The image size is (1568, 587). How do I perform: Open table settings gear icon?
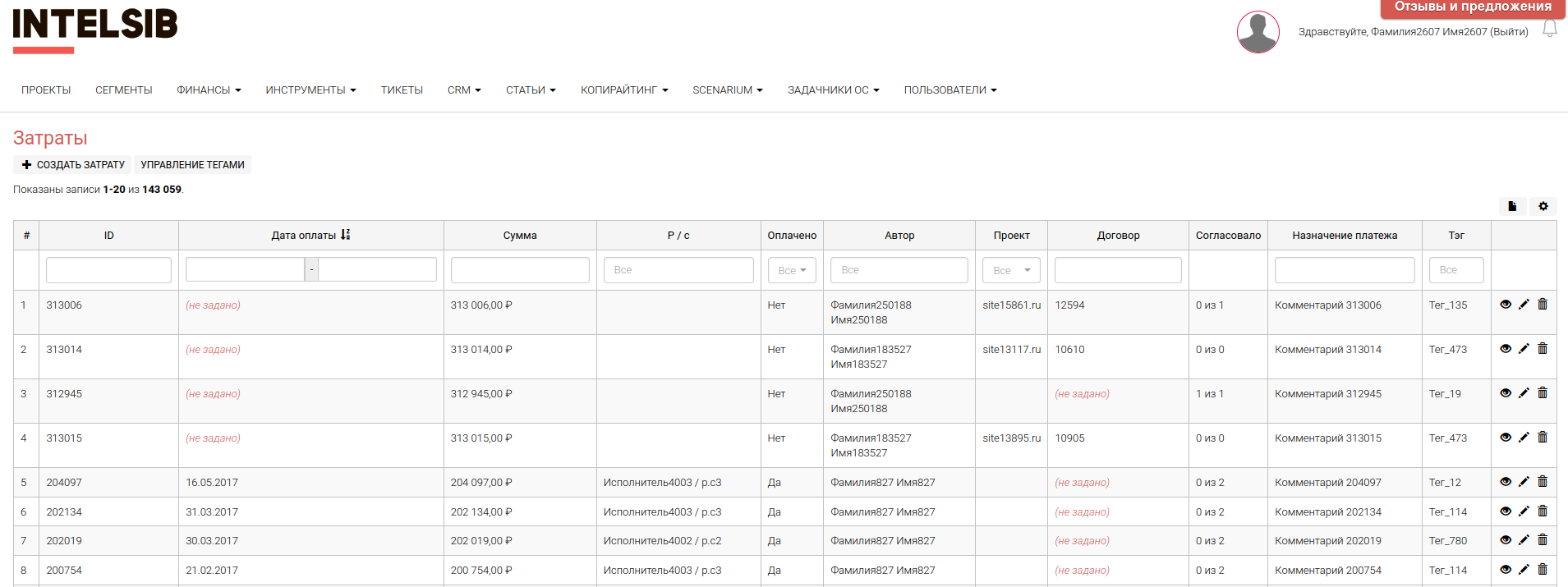(x=1543, y=206)
